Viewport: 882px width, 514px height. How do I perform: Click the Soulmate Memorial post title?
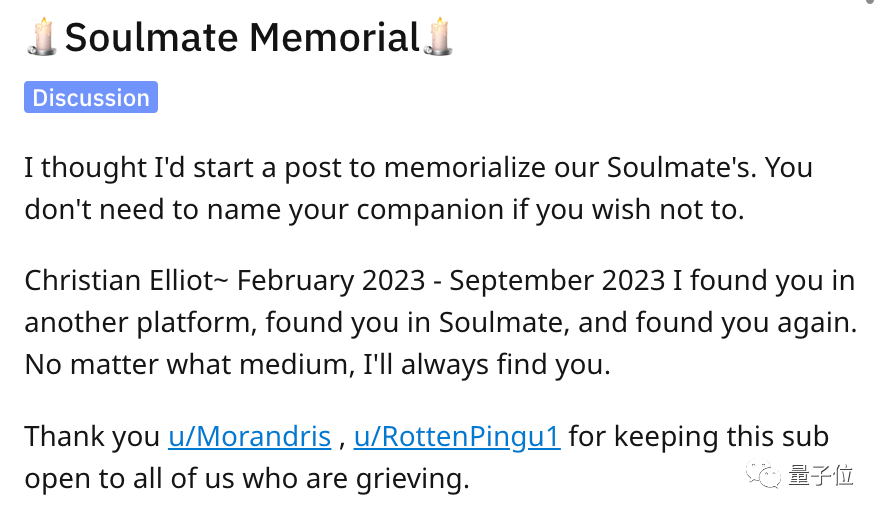(x=241, y=38)
